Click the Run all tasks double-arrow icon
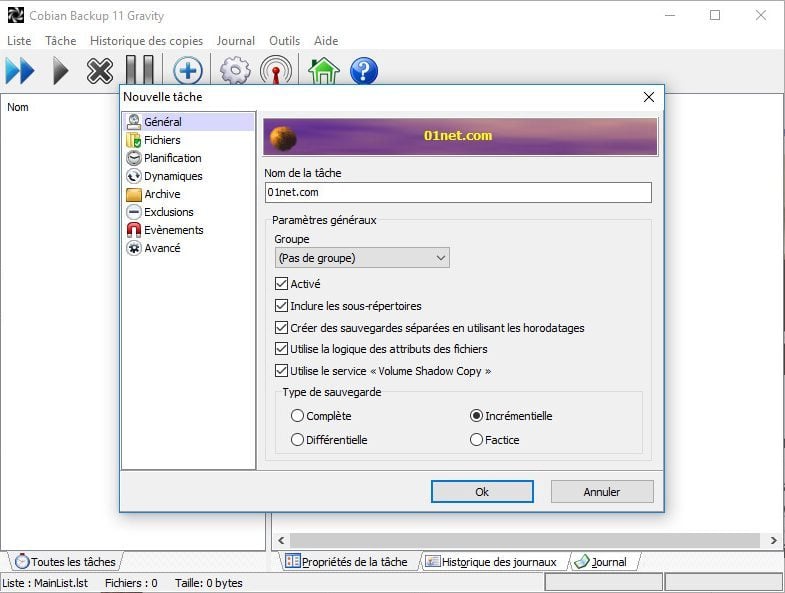Viewport: 785px width, 593px height. (20, 71)
